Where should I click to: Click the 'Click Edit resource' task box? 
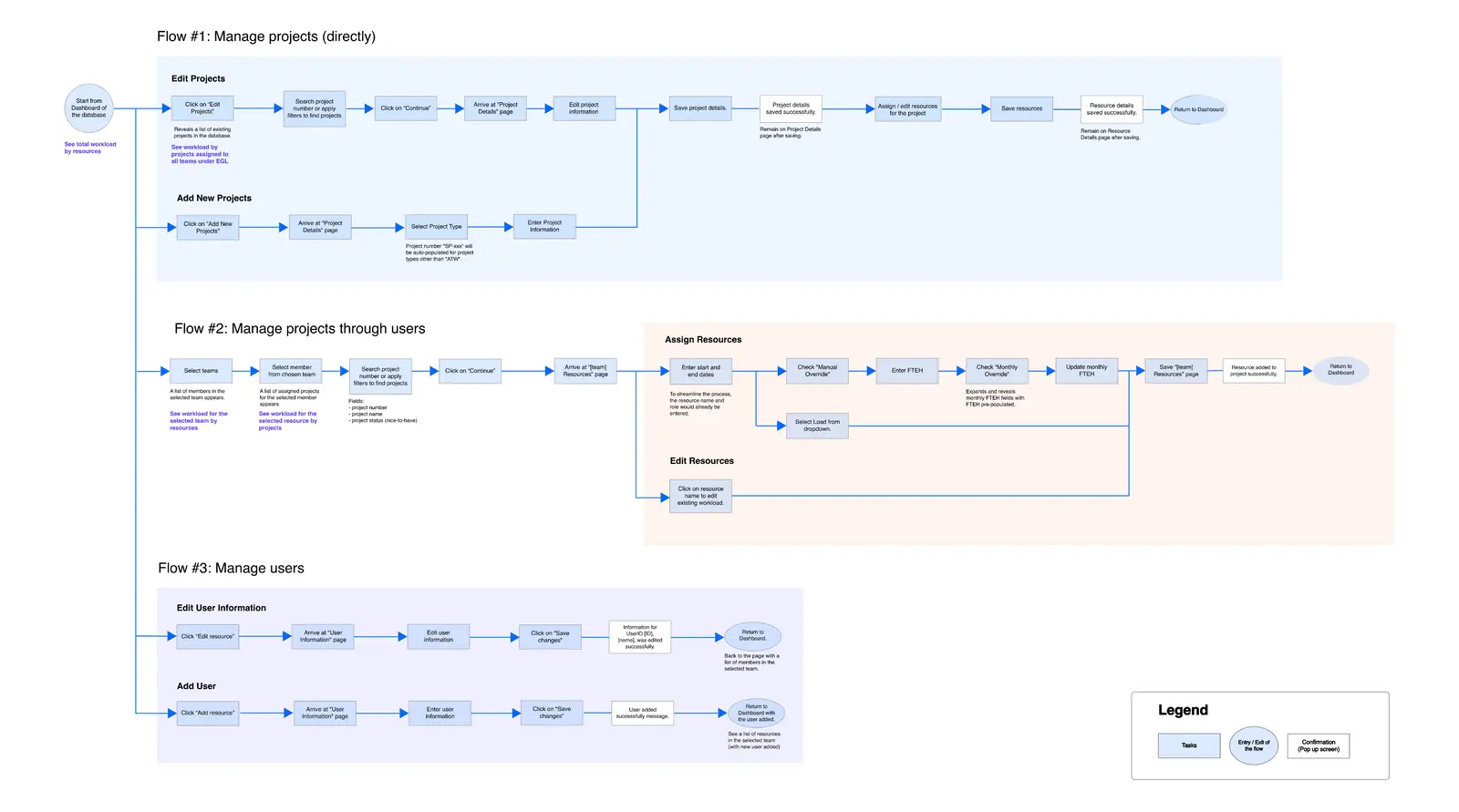coord(207,636)
